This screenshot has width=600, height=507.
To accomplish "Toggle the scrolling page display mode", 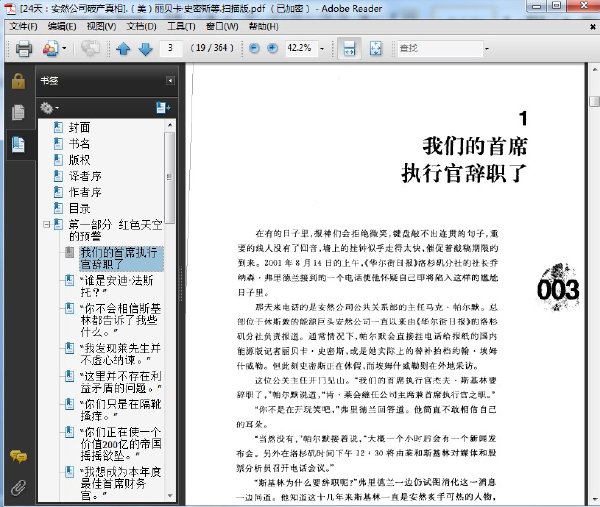I will [349, 49].
